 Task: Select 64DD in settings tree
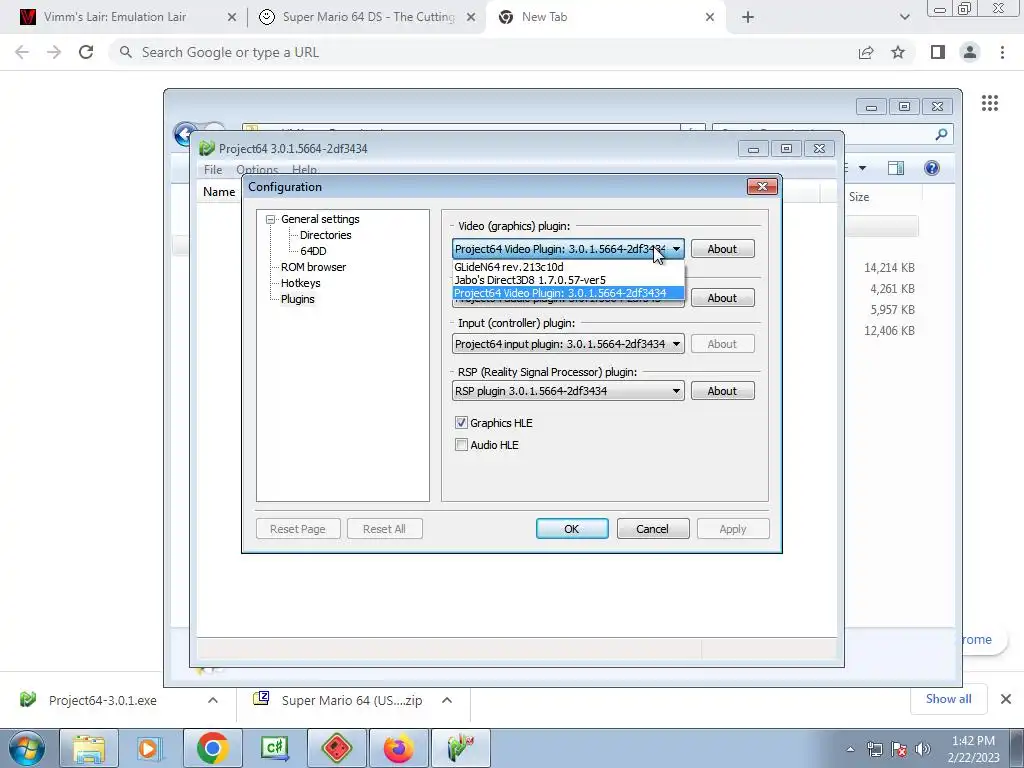[313, 251]
